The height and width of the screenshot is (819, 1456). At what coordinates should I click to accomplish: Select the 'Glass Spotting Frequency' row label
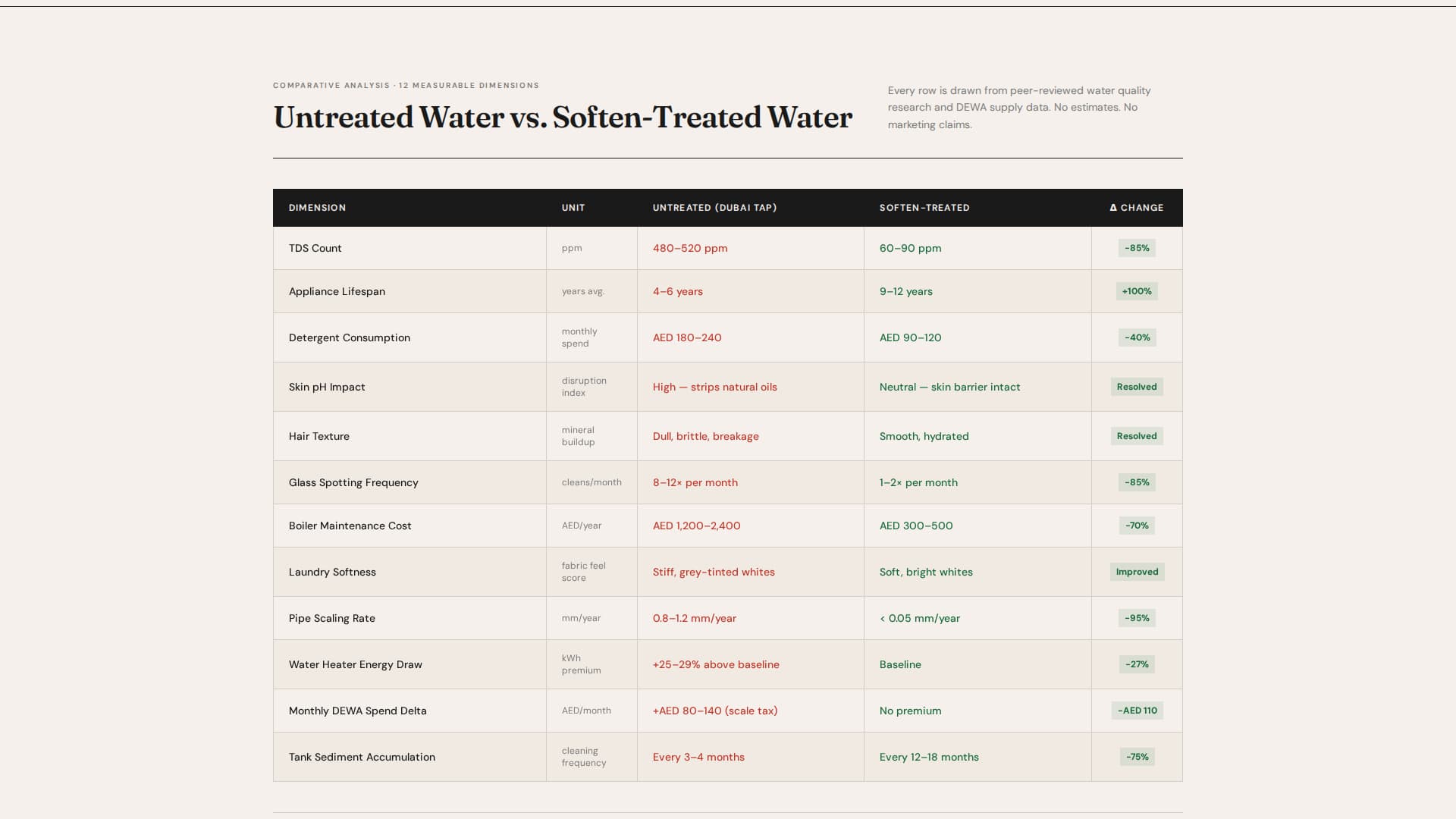click(x=353, y=482)
